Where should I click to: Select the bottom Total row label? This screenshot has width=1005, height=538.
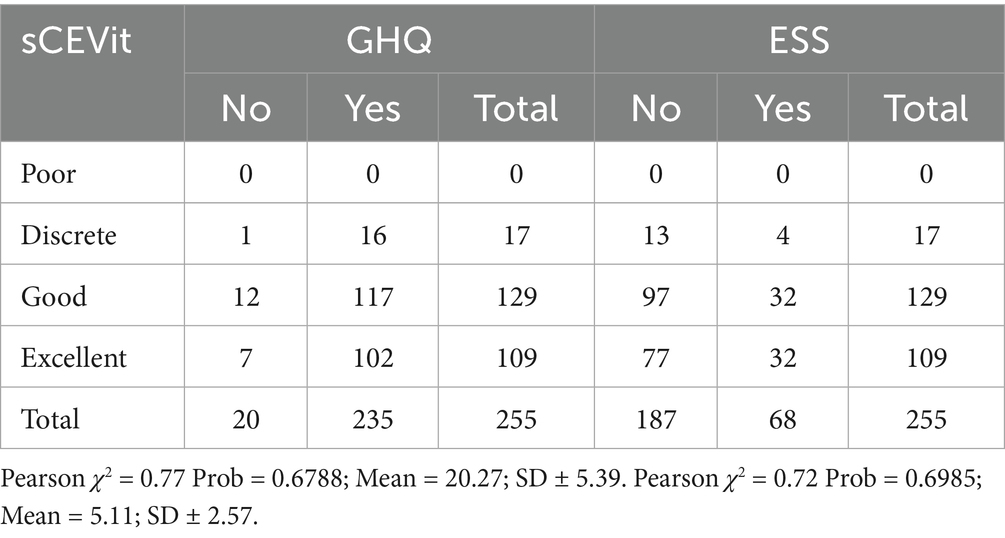(x=50, y=419)
